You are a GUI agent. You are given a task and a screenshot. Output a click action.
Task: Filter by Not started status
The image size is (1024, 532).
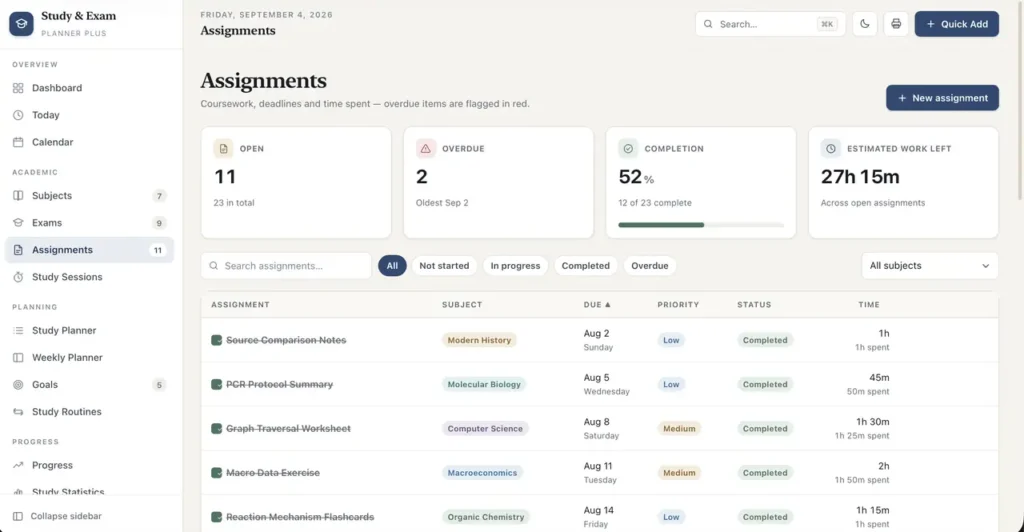click(x=444, y=266)
